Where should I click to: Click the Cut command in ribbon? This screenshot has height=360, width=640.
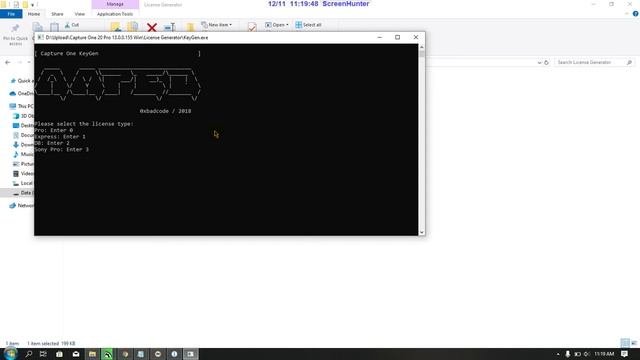click(72, 25)
